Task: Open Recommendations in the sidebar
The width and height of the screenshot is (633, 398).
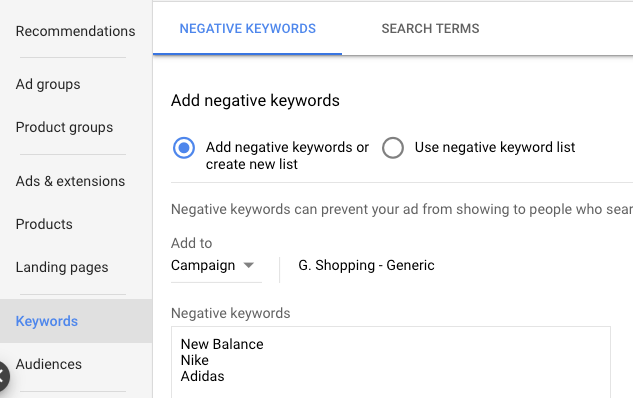Action: (x=75, y=31)
